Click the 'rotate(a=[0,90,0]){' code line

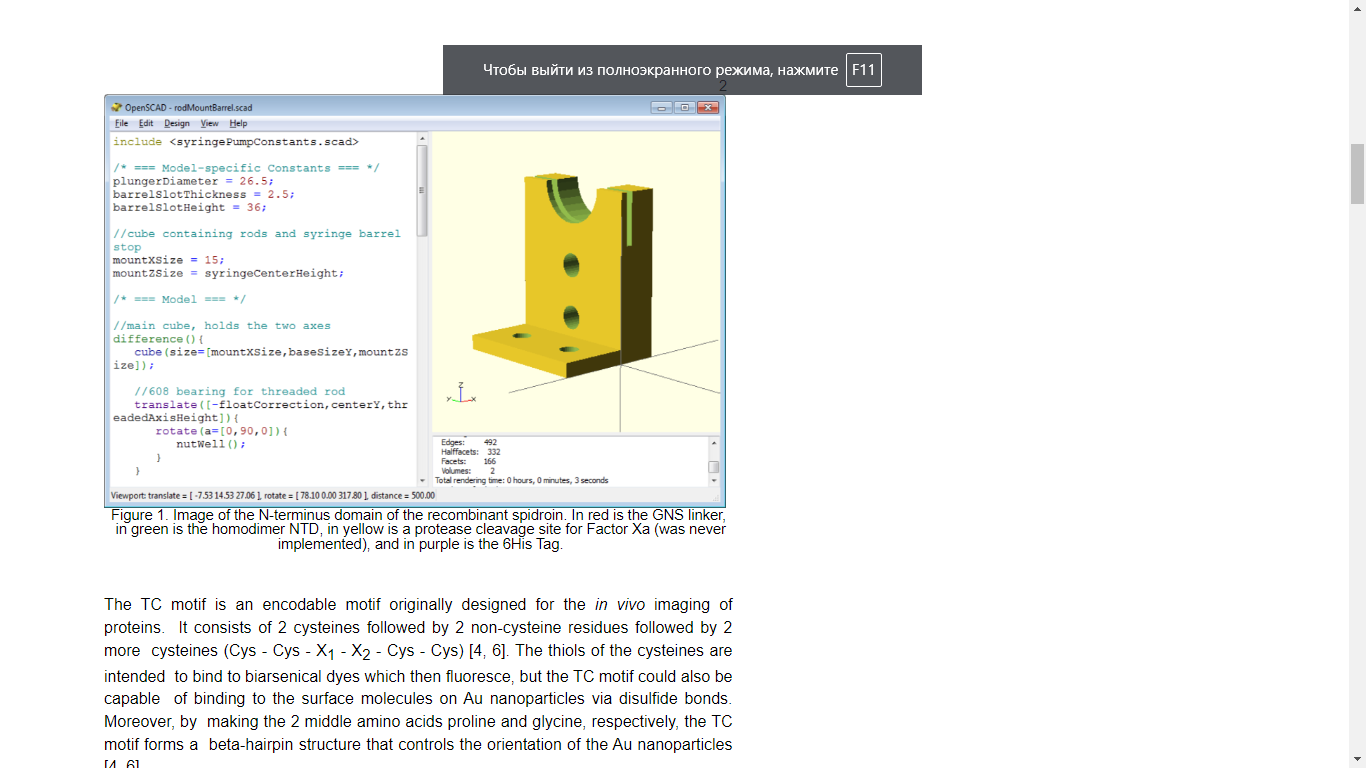pos(222,431)
